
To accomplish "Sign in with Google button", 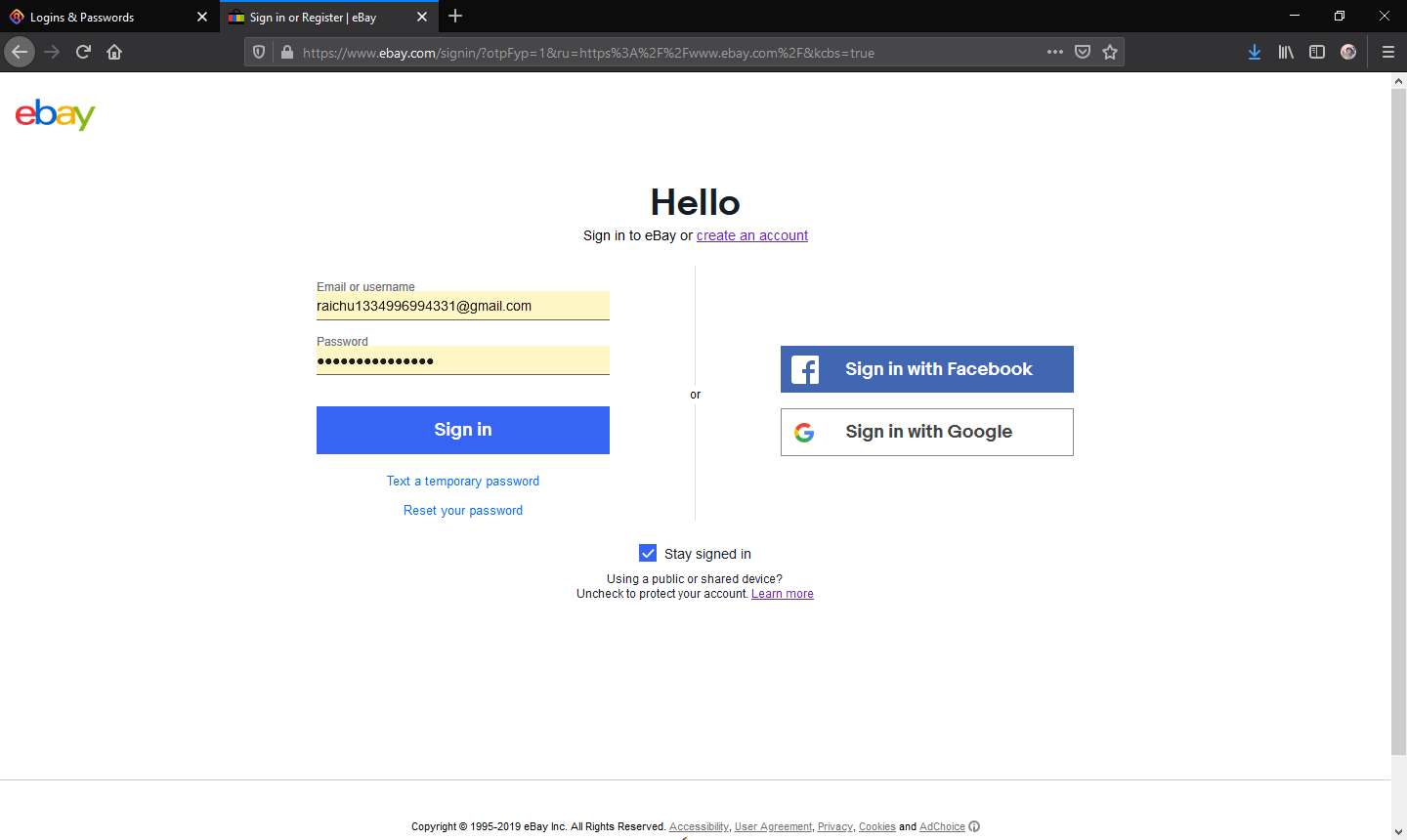I will [927, 432].
